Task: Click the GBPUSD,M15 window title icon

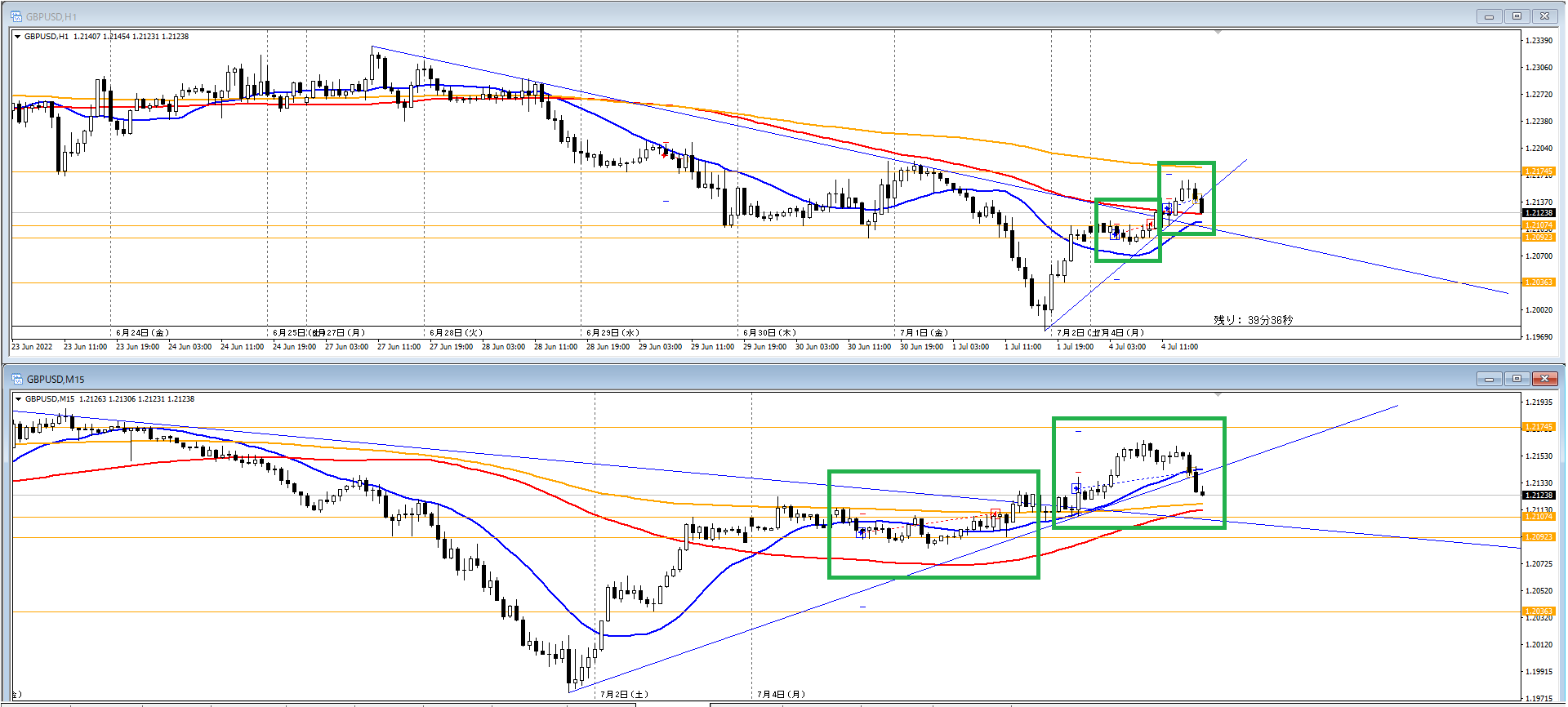Action: (x=16, y=379)
